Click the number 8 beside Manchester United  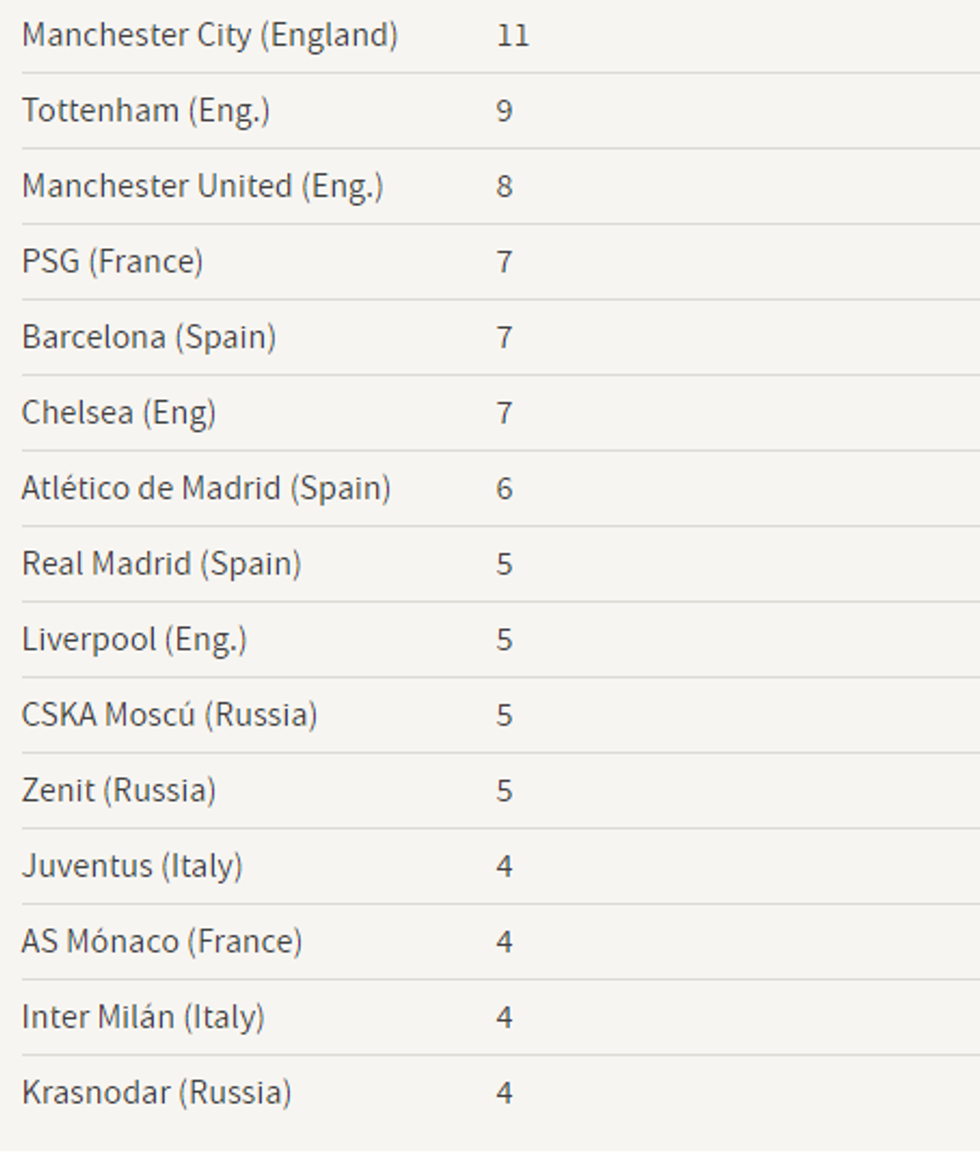click(504, 186)
